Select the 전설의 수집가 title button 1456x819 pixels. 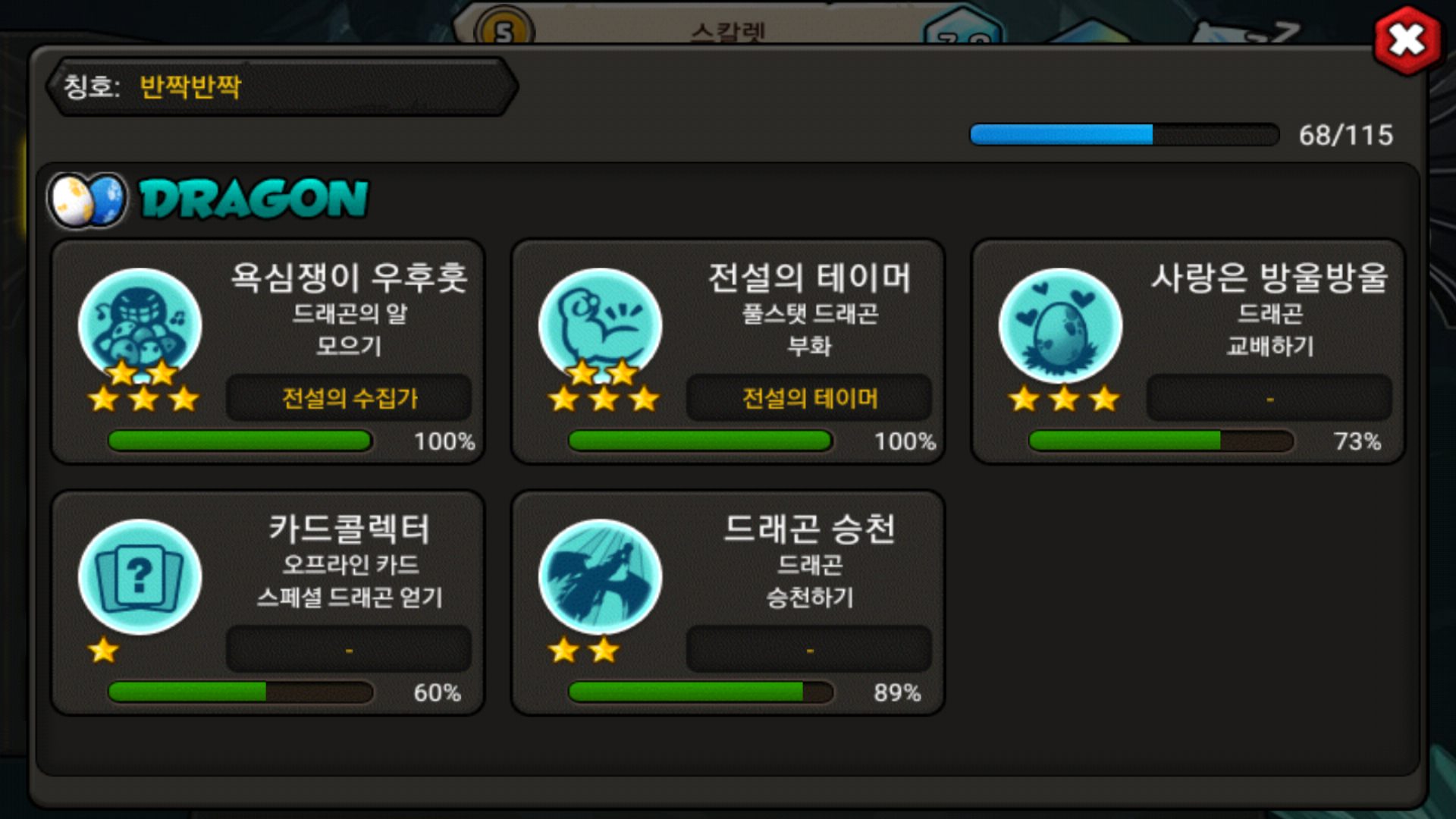pyautogui.click(x=349, y=398)
